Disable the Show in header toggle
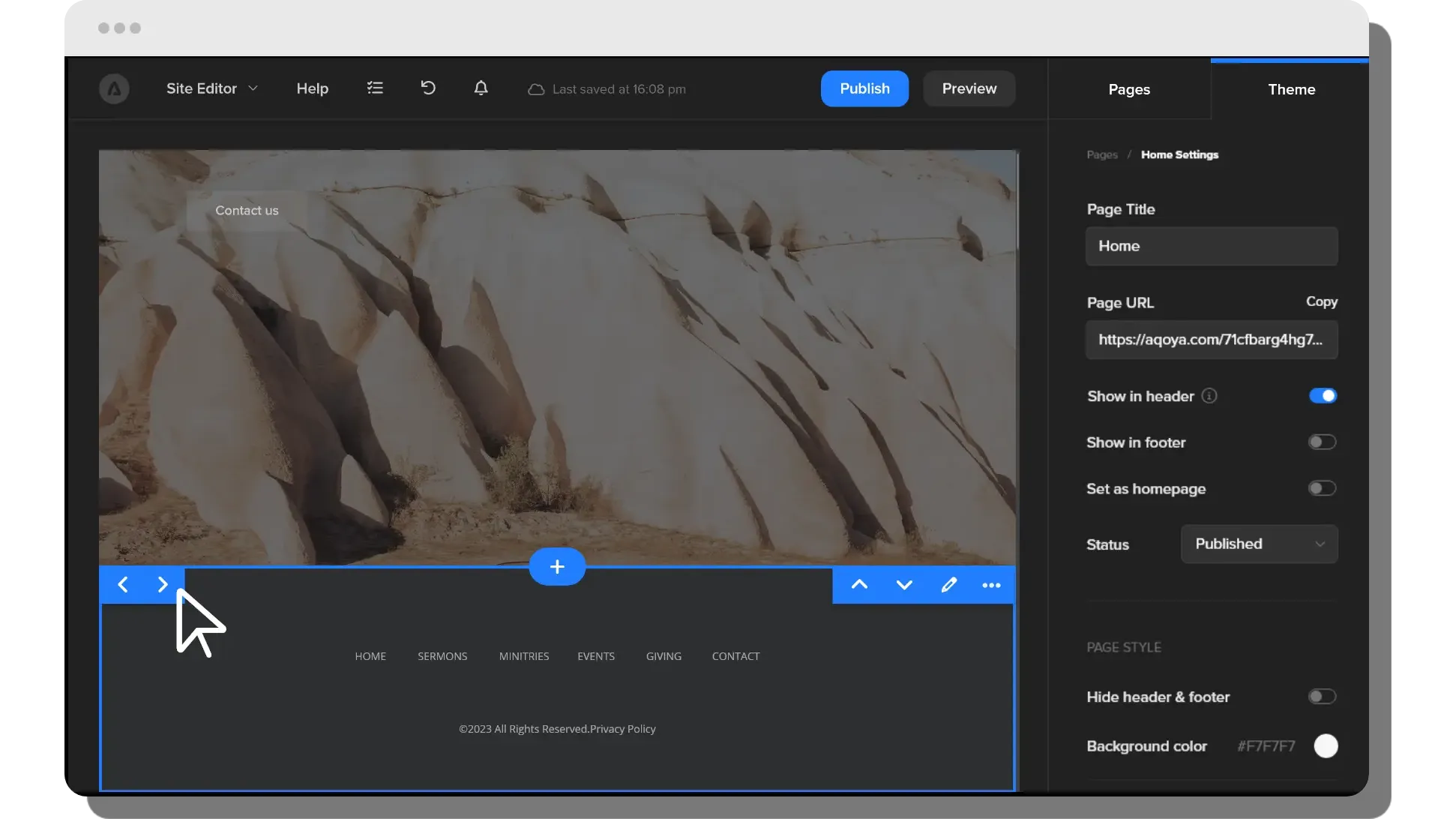Screen dimensions: 1456x819 tap(1323, 396)
